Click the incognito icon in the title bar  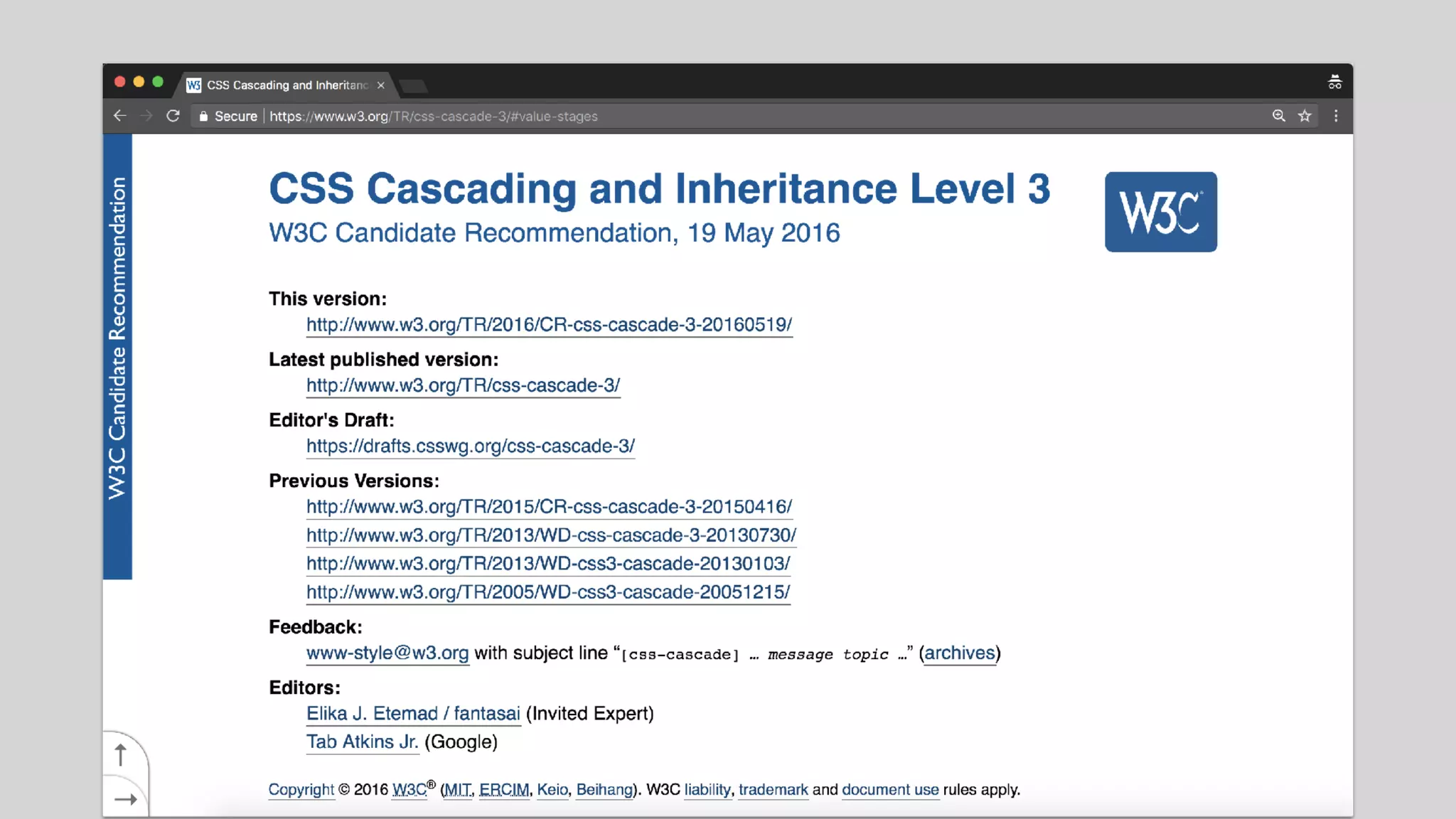coord(1334,82)
